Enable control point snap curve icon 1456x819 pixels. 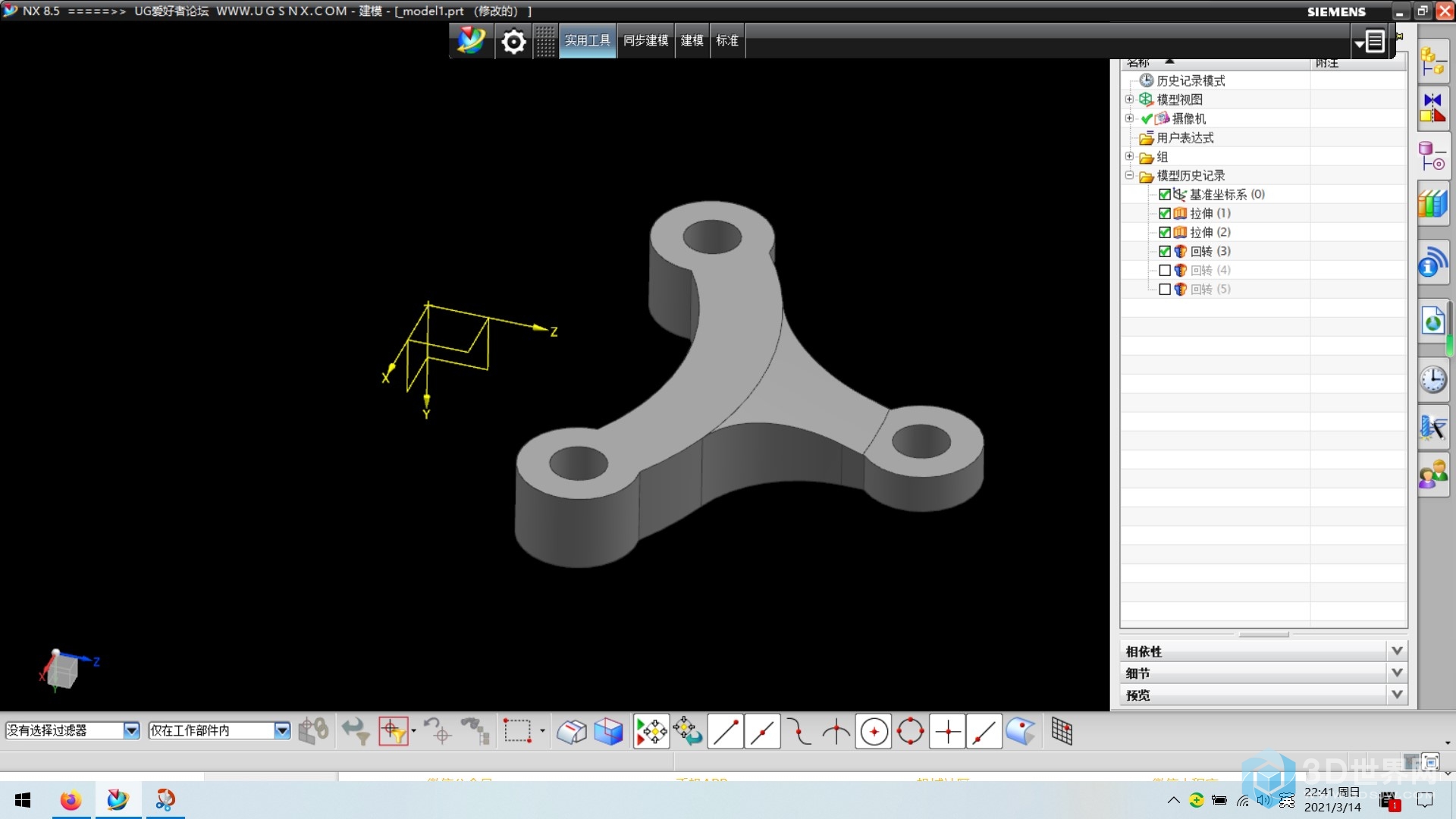click(799, 732)
